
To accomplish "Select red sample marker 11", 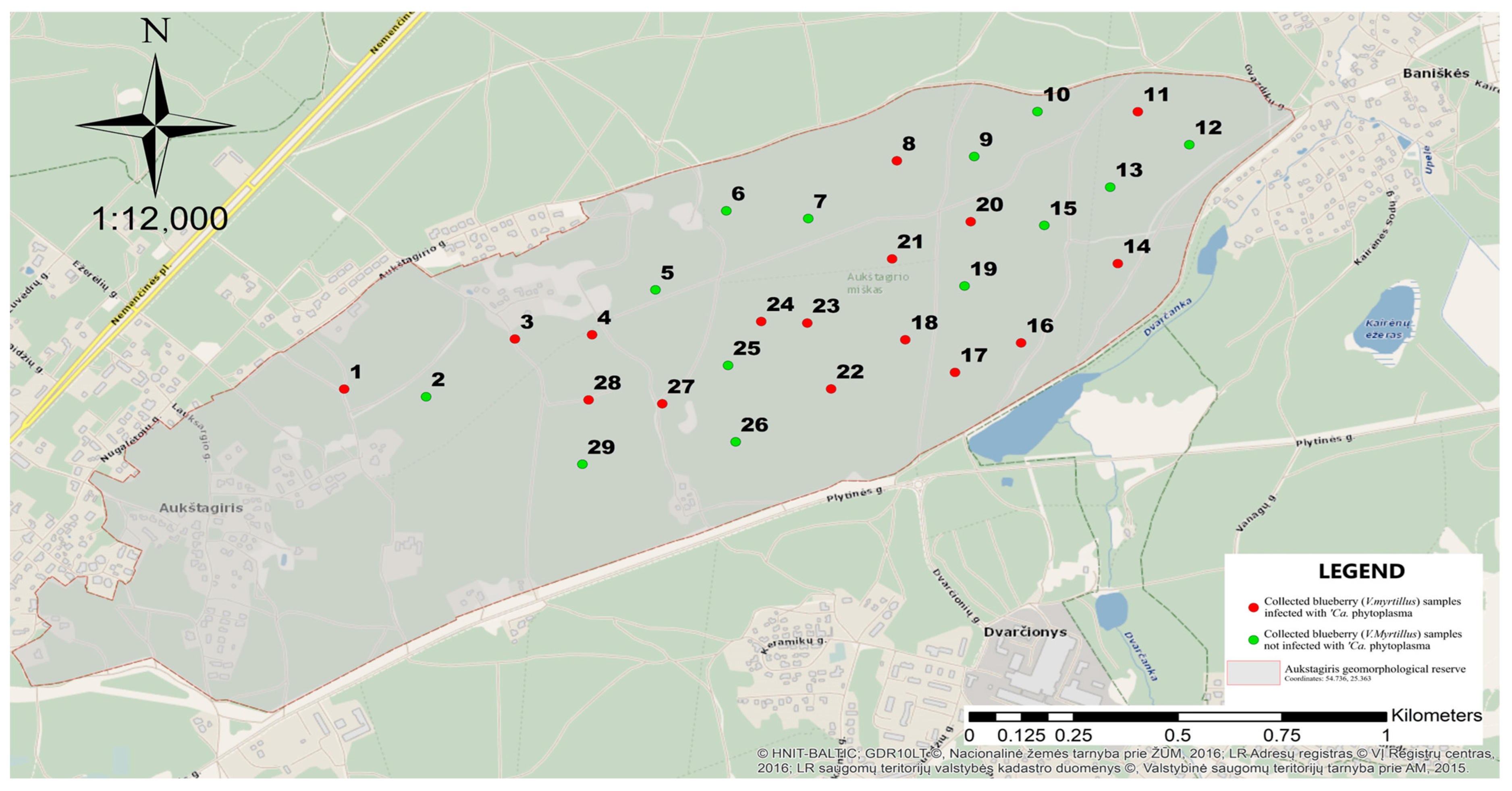I will click(x=1138, y=112).
